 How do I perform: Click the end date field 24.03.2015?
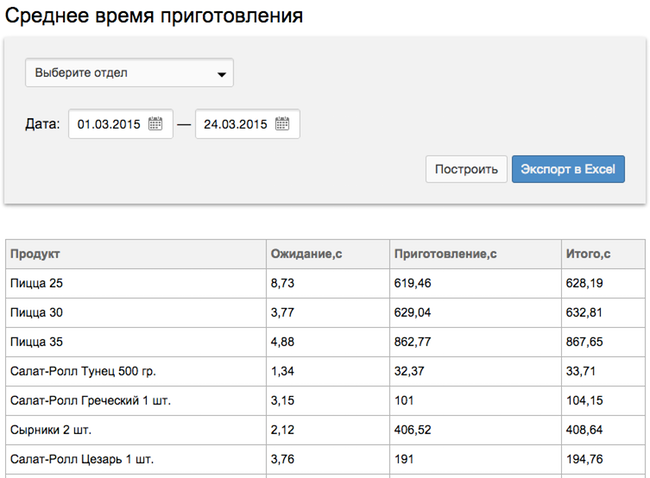point(247,124)
